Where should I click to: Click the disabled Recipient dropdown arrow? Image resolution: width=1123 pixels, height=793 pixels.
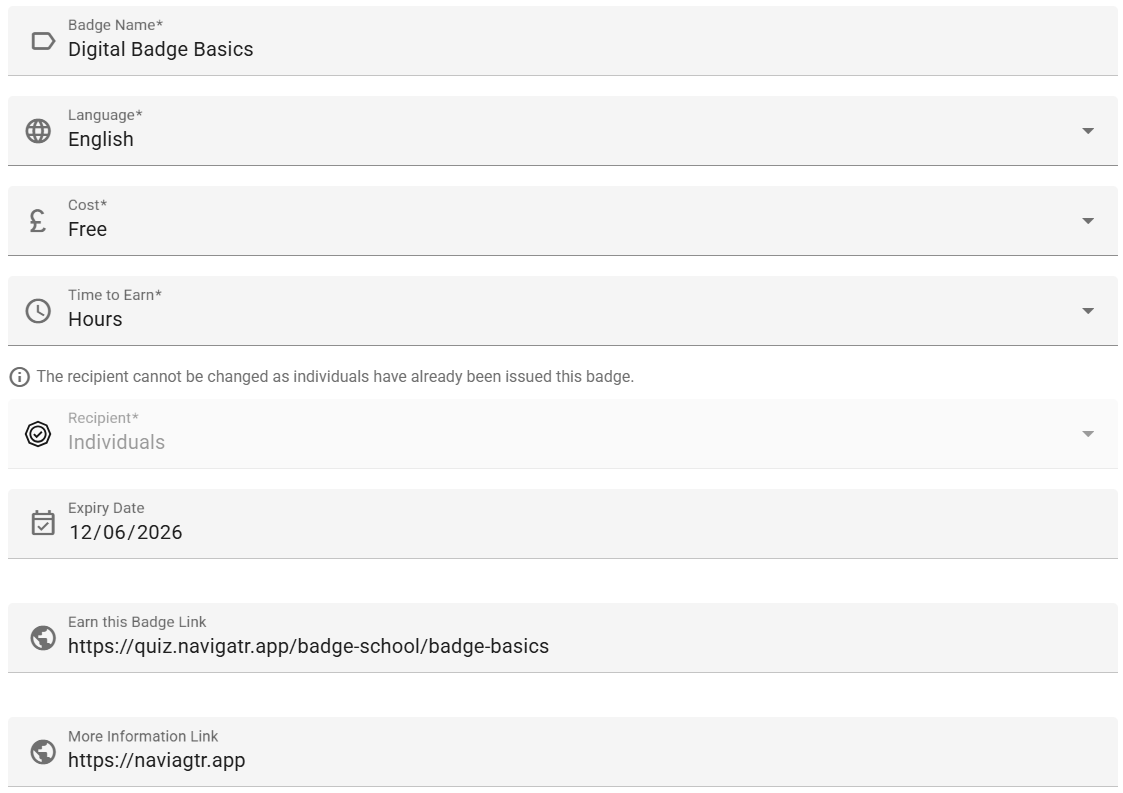1088,434
